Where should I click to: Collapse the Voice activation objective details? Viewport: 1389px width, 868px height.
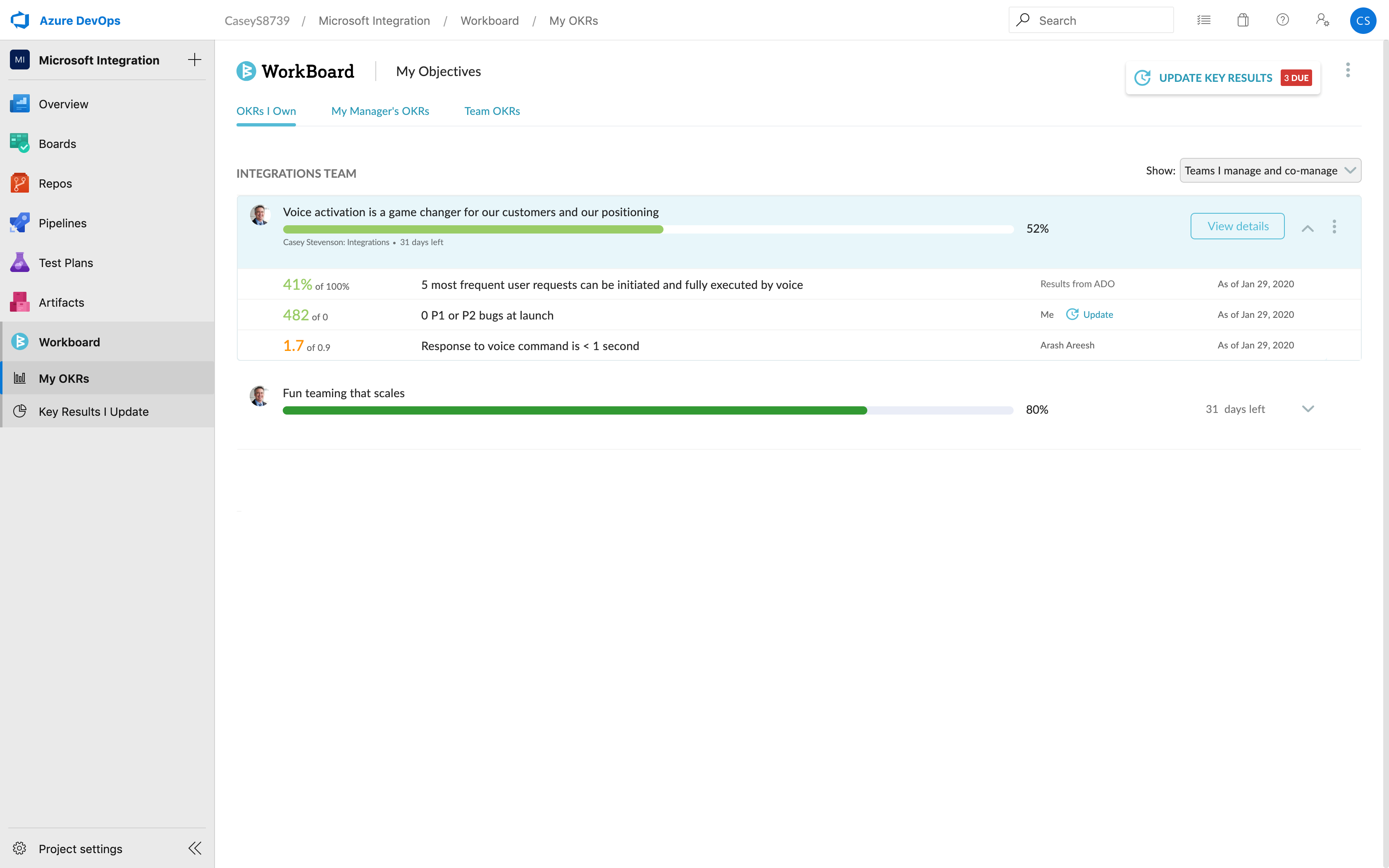click(x=1308, y=228)
